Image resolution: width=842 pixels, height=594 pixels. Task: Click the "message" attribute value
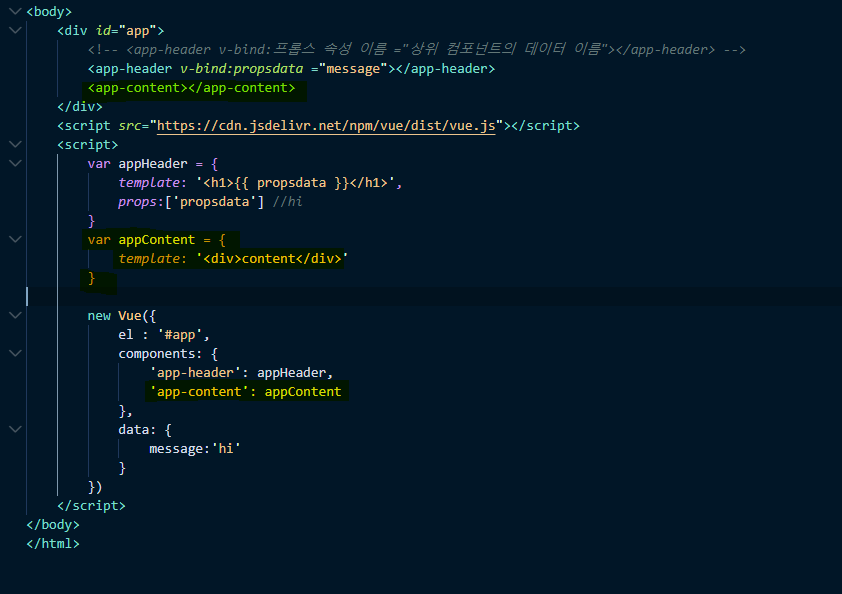click(353, 69)
